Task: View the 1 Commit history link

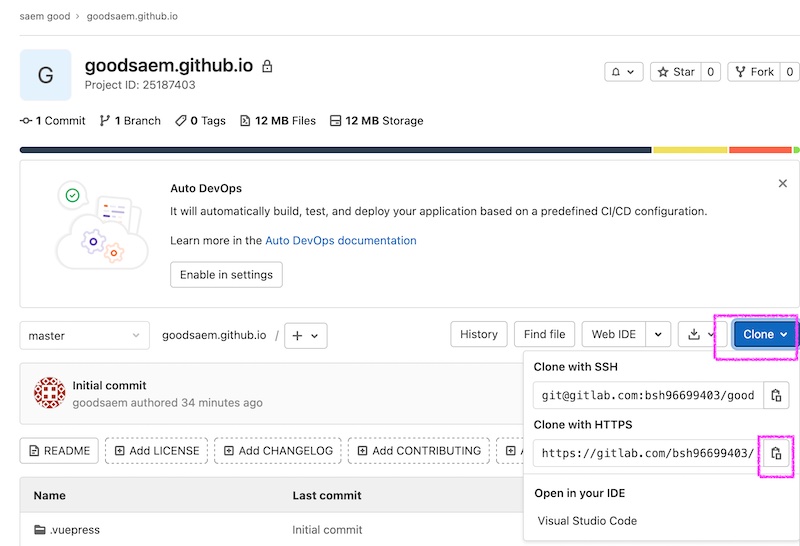Action: coord(53,121)
